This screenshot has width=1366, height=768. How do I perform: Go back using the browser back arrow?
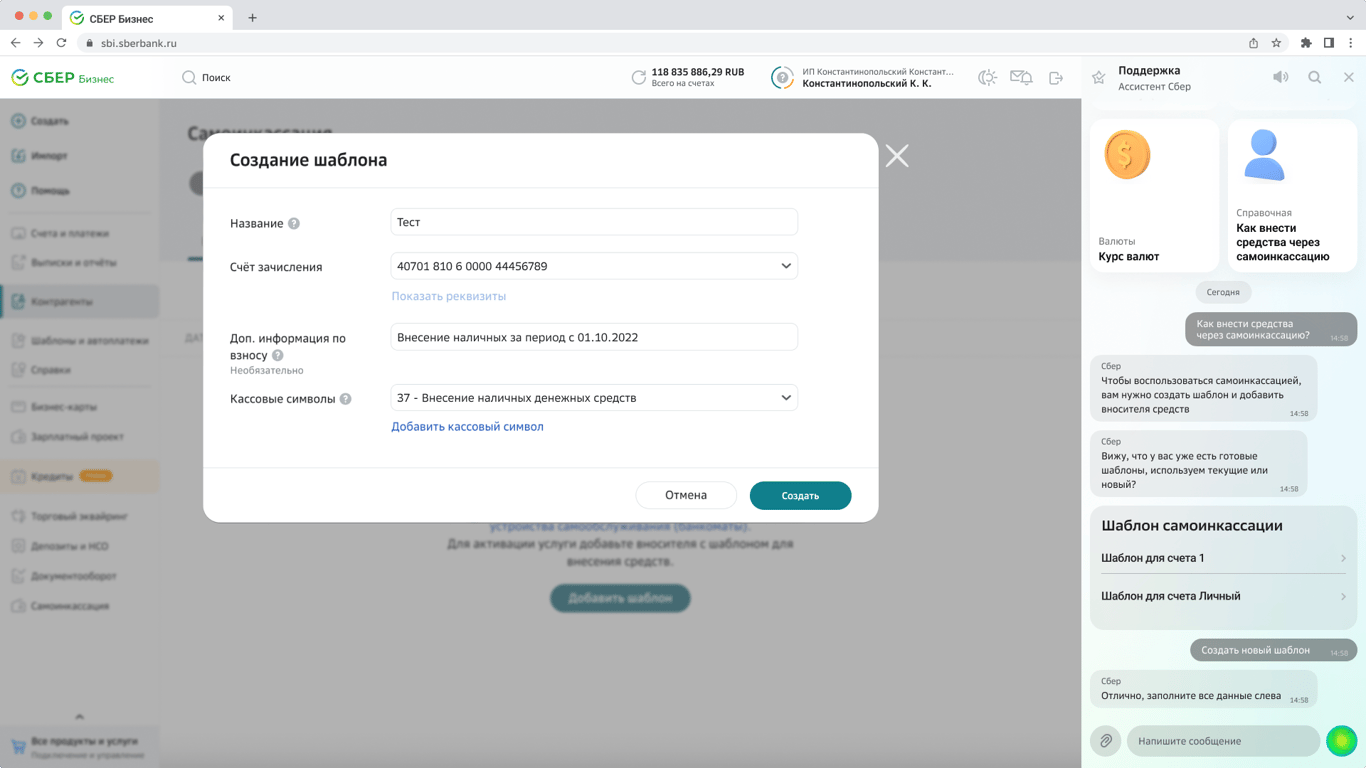pyautogui.click(x=15, y=43)
